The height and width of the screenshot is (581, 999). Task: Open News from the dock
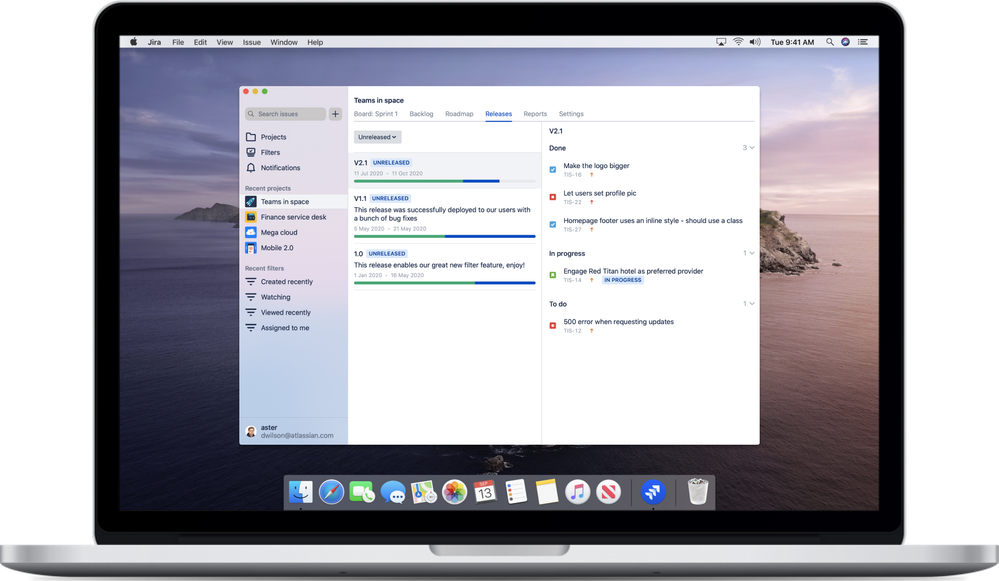(608, 492)
